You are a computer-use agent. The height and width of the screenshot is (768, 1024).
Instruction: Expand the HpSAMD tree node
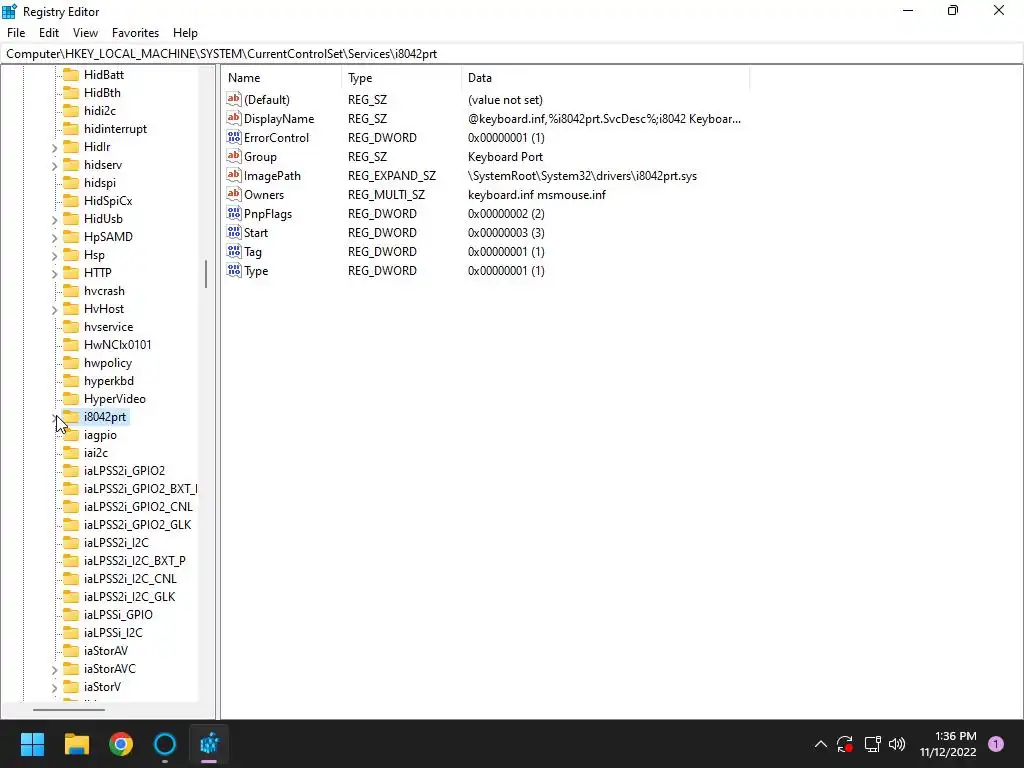click(x=55, y=238)
